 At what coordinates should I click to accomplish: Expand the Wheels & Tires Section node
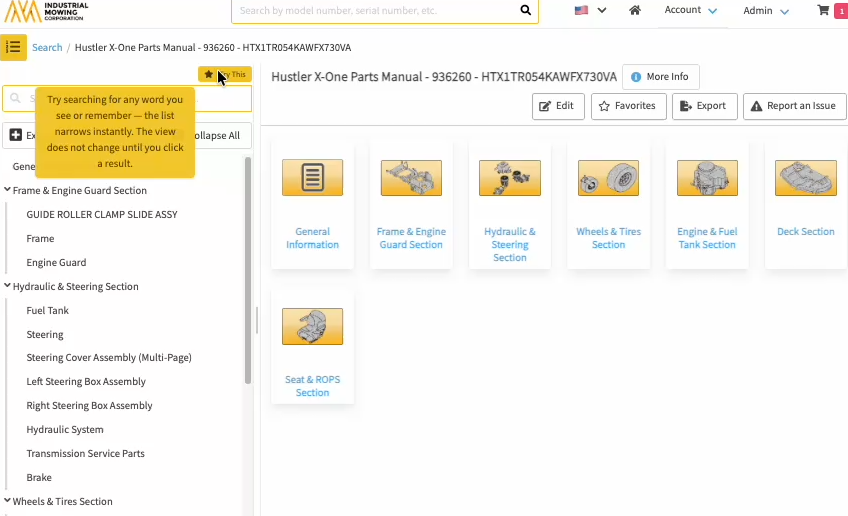[8, 501]
